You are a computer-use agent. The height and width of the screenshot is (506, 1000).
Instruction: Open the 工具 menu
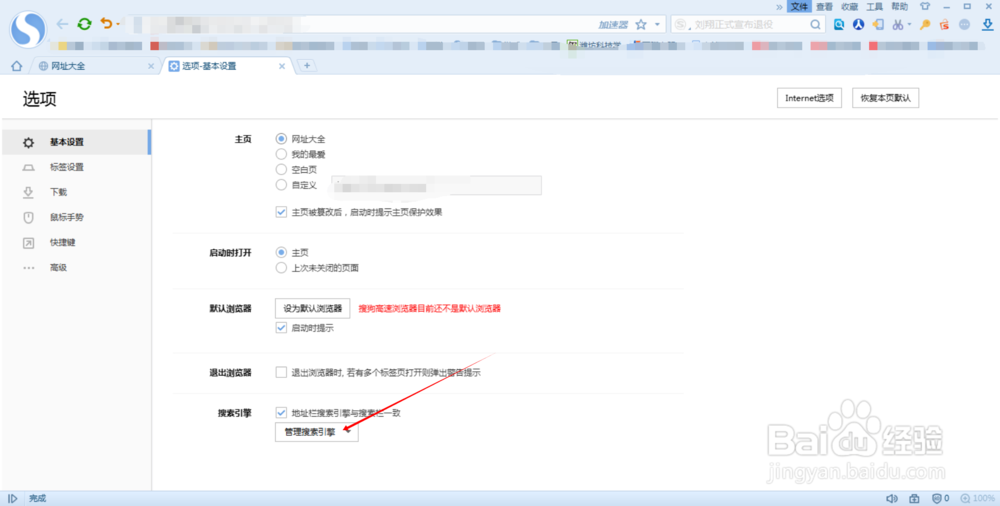[x=874, y=6]
